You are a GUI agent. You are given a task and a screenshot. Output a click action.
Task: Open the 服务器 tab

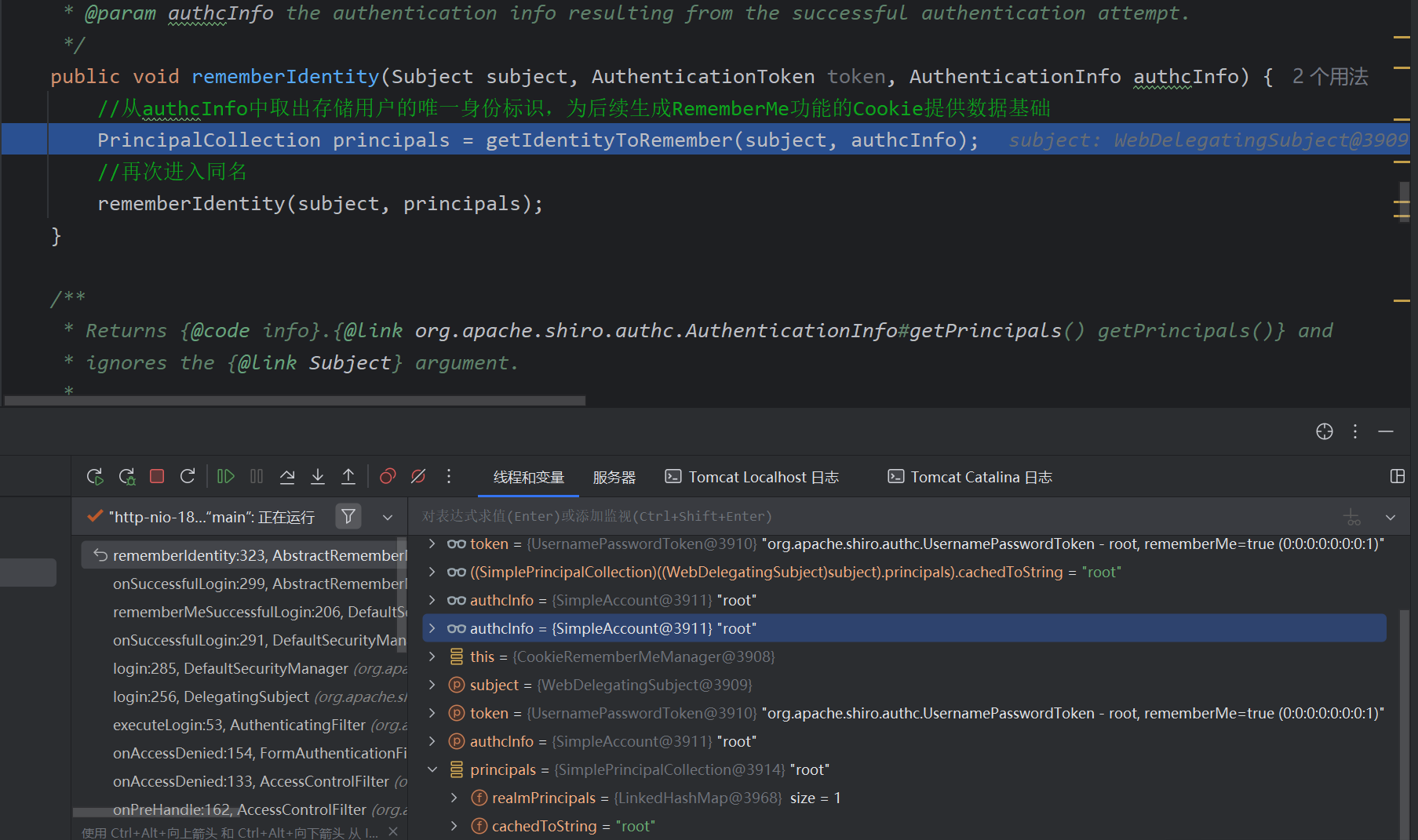point(614,477)
